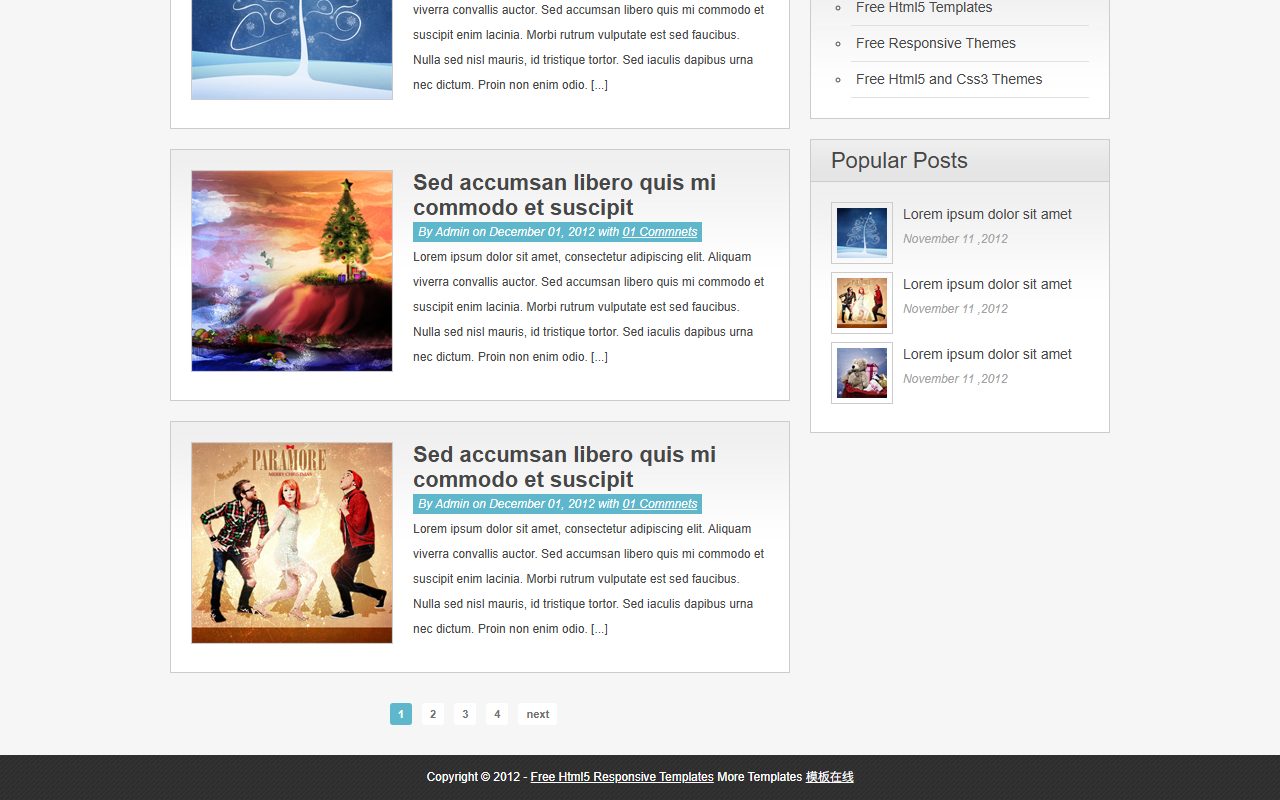Click the [...] read-more link in the Christmas tree island post

pos(599,357)
